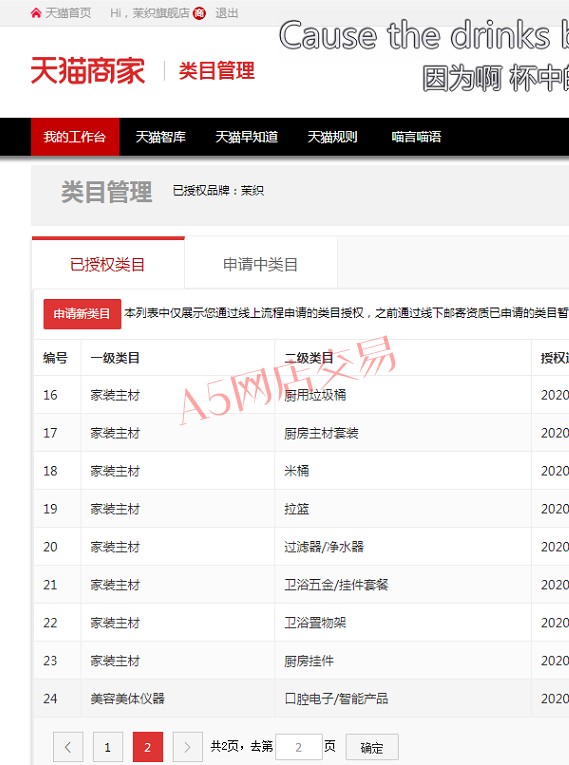Open 天猫智库 in the nav bar
This screenshot has width=569, height=765.
161,137
